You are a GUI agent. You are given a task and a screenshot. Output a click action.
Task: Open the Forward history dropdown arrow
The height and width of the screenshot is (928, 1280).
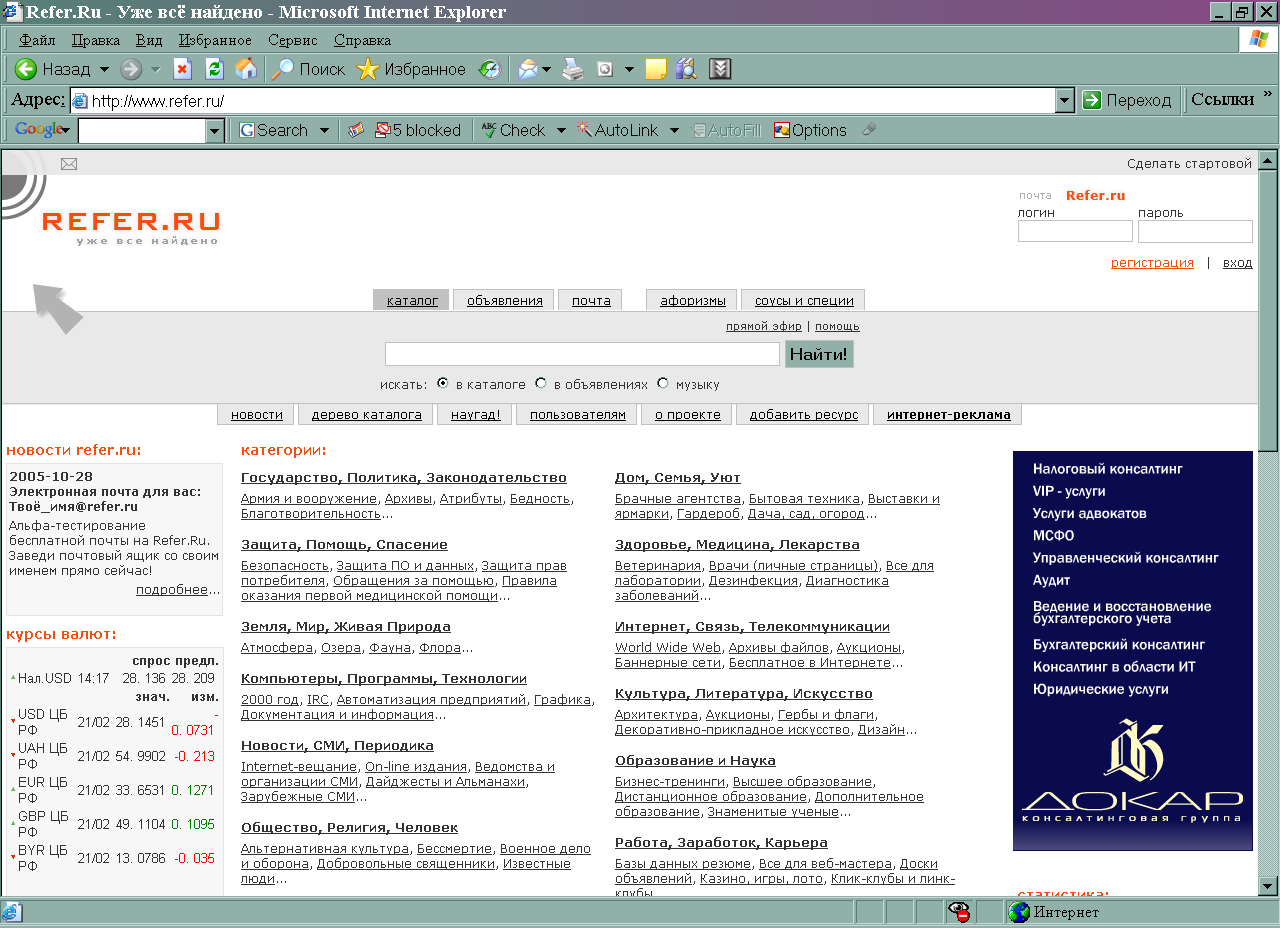click(x=155, y=69)
